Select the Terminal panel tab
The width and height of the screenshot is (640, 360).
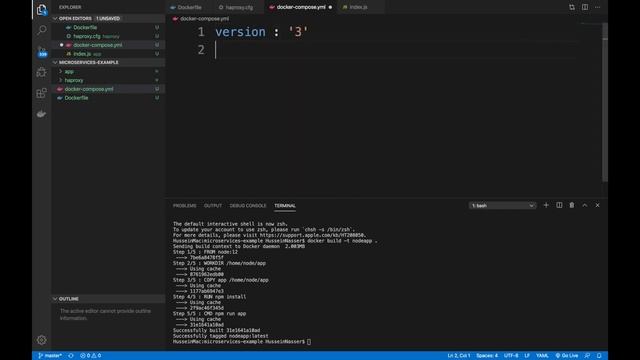coord(285,206)
